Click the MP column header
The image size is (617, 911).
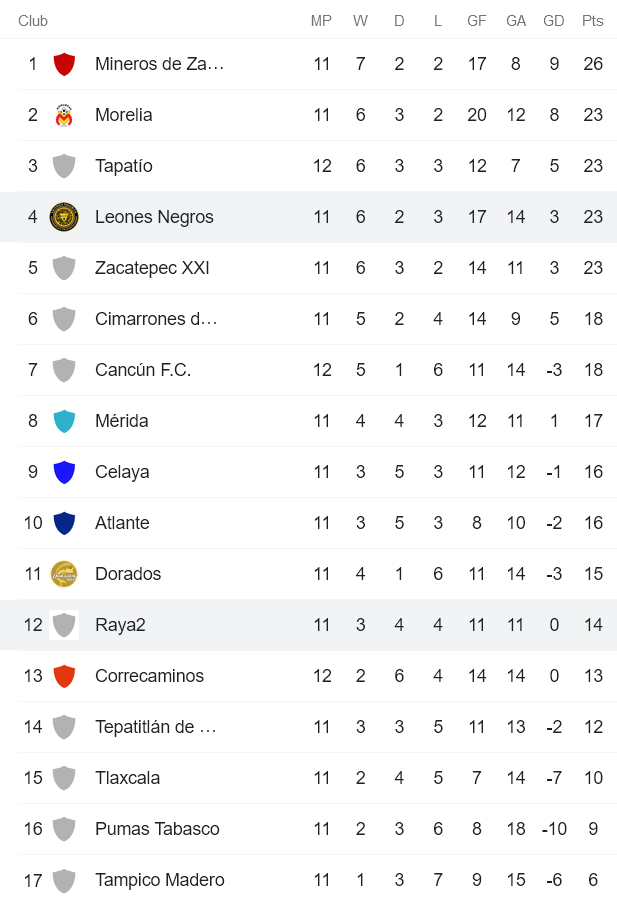[321, 19]
